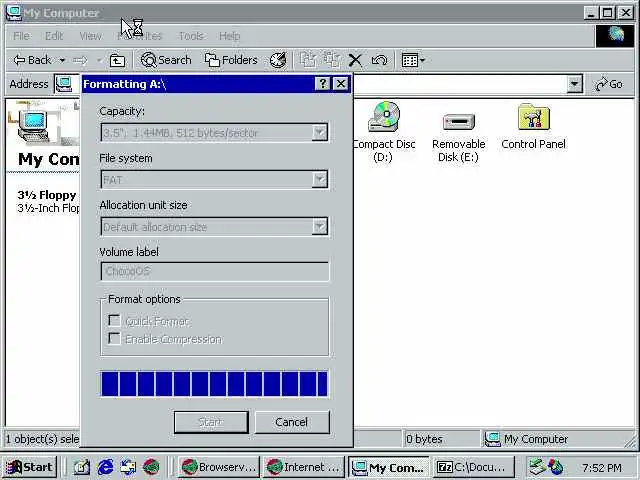640x480 pixels.
Task: Click the Go button by Address bar
Action: 609,84
